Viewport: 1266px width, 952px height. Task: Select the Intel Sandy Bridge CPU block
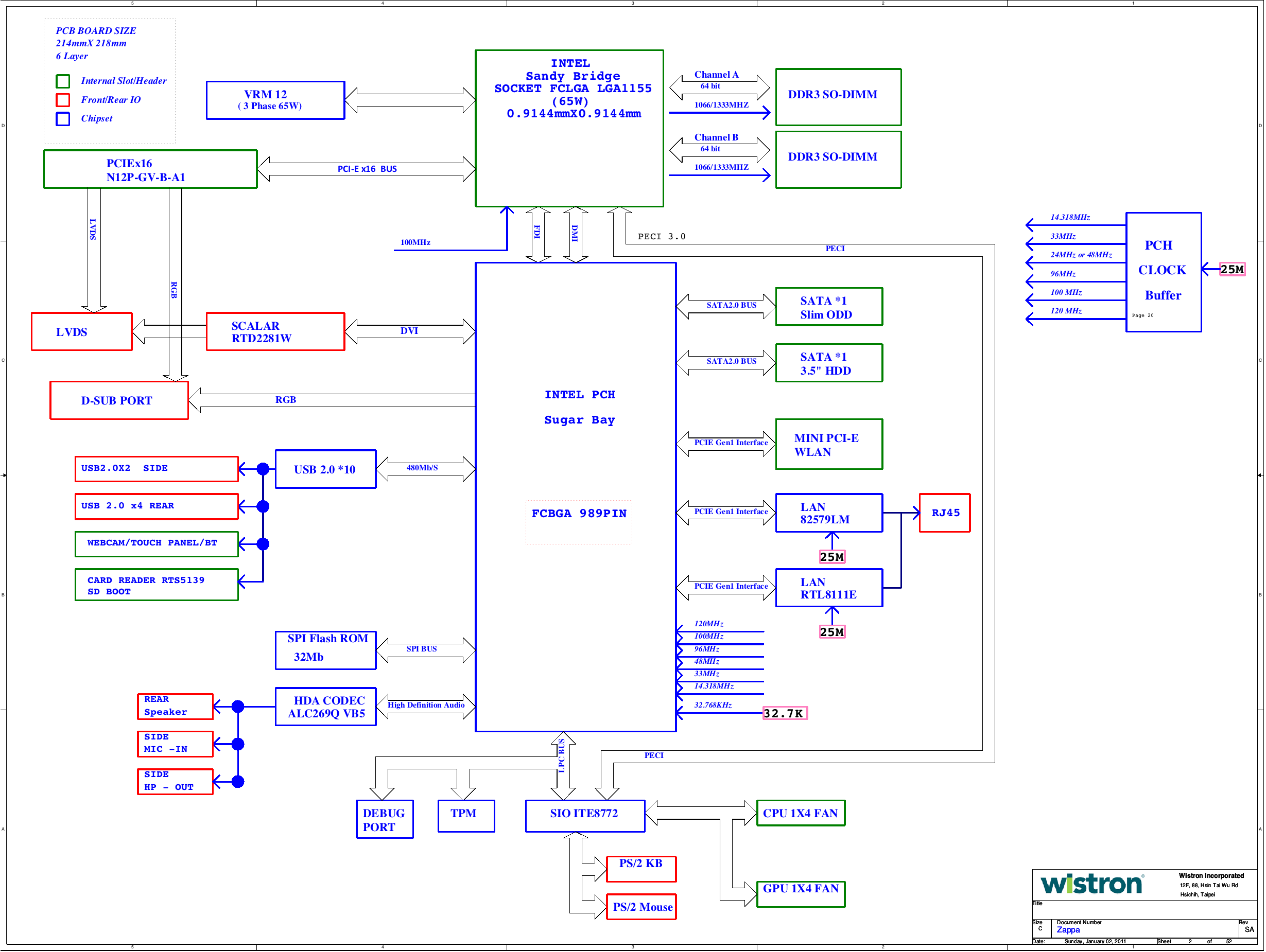pyautogui.click(x=569, y=128)
